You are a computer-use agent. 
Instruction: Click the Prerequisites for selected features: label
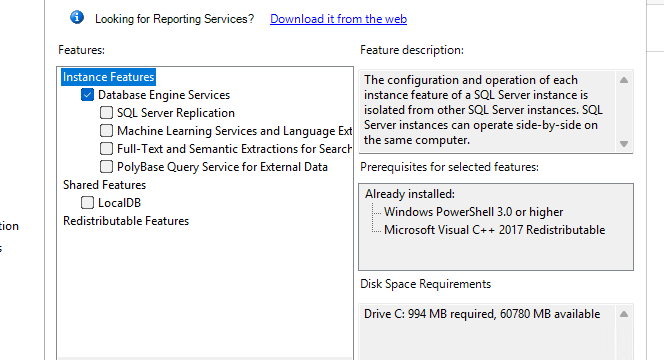[x=449, y=167]
